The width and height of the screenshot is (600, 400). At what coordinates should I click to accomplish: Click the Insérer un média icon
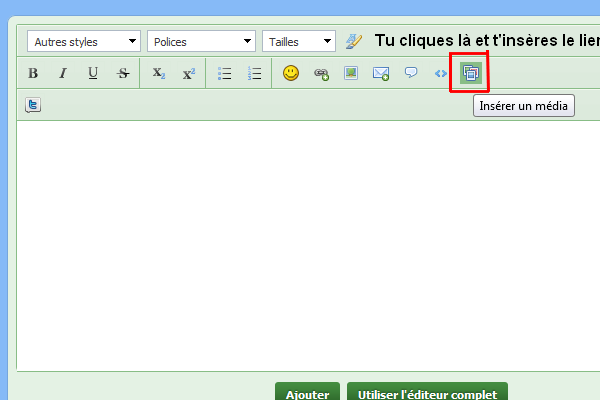470,73
